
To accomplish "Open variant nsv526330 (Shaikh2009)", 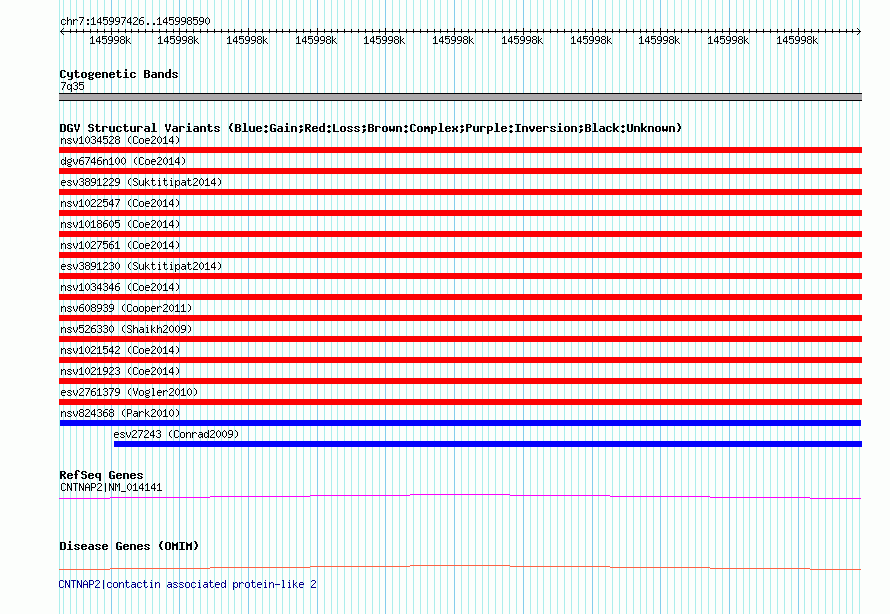I will tap(126, 329).
